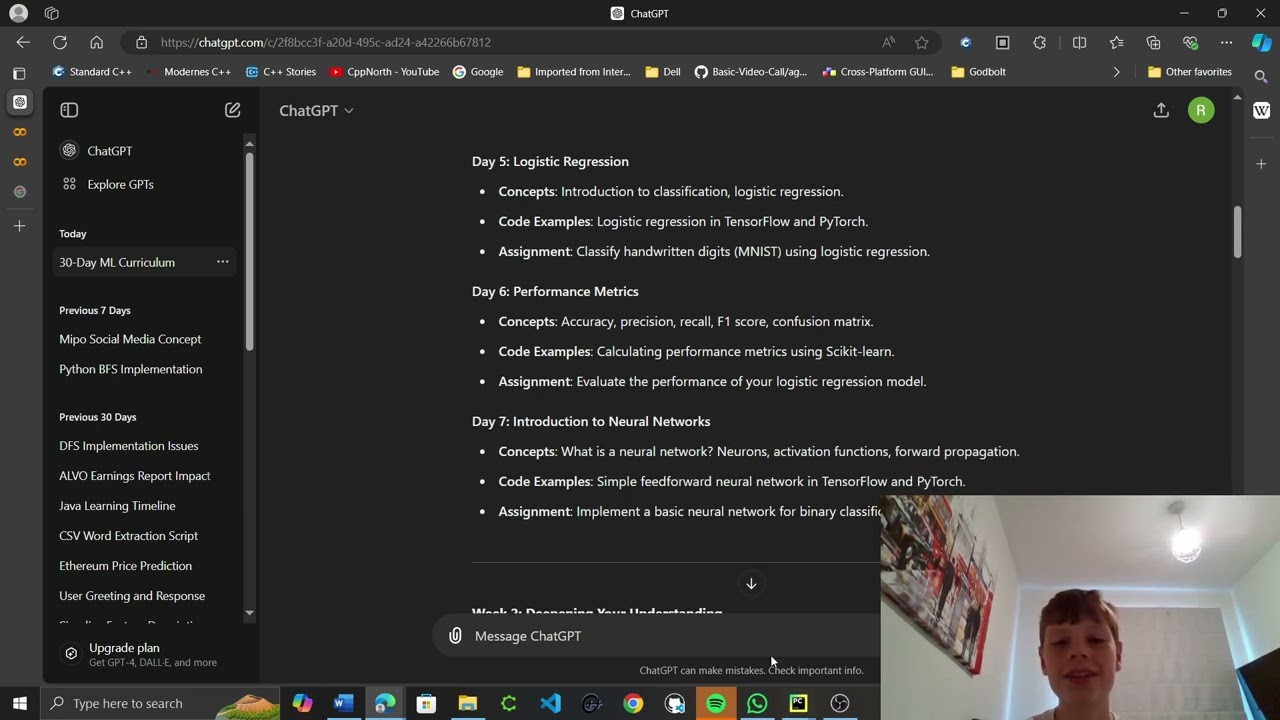Add this page to favorites star
The image size is (1280, 720).
[x=922, y=42]
